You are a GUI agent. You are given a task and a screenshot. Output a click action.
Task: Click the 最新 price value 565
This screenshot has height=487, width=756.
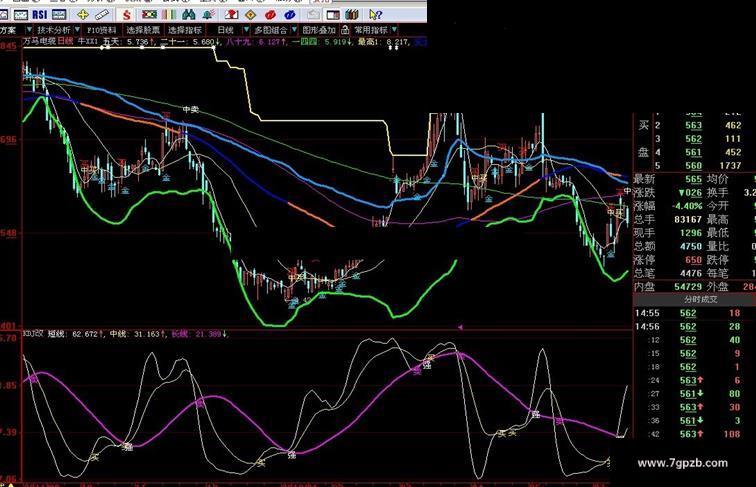(693, 179)
